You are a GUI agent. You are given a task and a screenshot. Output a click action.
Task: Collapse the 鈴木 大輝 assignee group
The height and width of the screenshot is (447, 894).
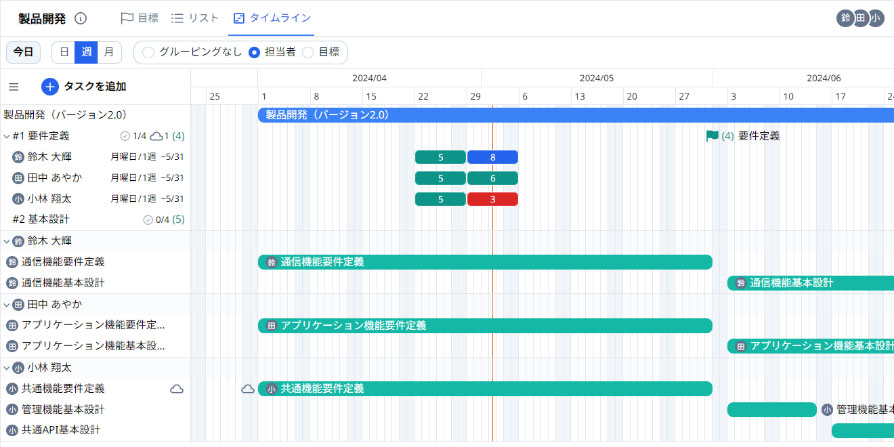(x=6, y=241)
